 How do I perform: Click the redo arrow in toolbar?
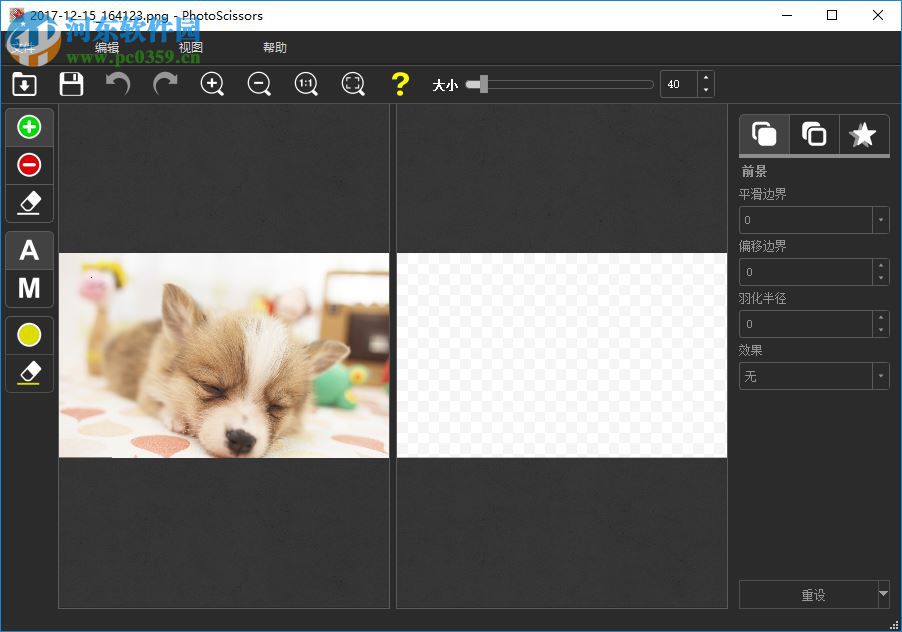[x=164, y=84]
